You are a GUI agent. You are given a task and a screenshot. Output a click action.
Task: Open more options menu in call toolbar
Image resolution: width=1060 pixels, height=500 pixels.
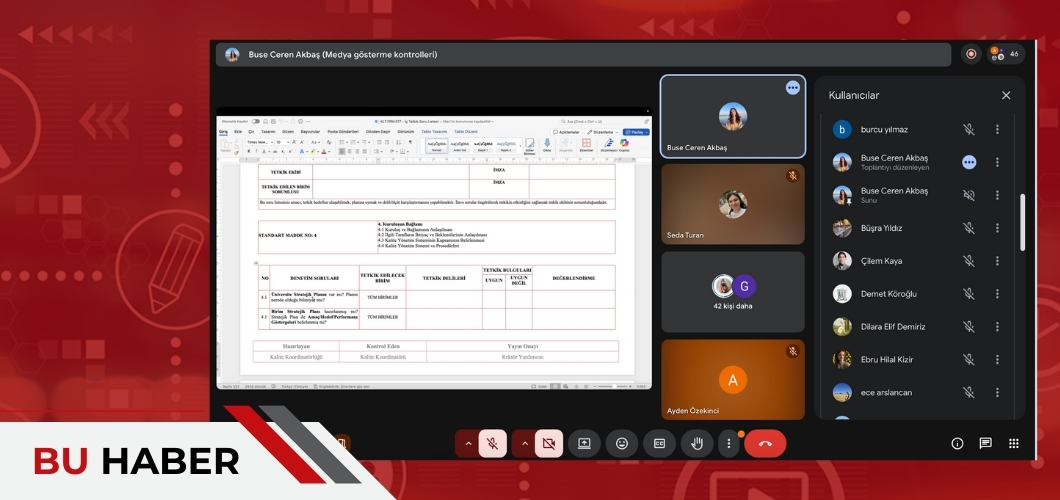click(x=729, y=443)
